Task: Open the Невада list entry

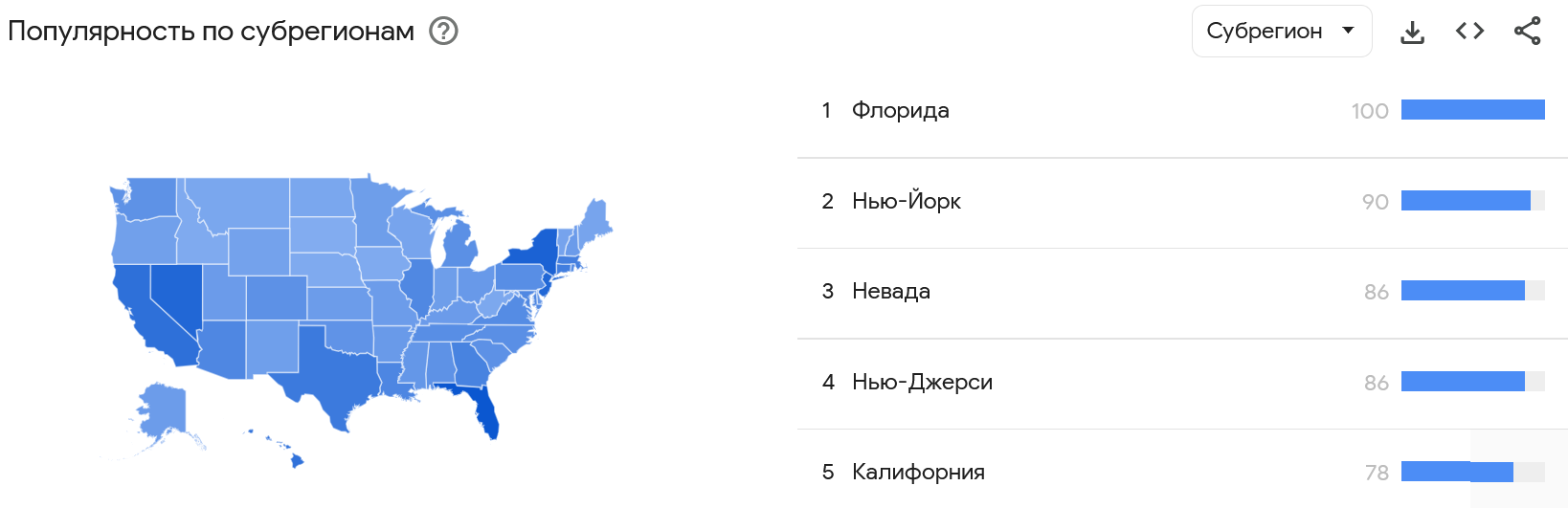Action: (x=891, y=291)
